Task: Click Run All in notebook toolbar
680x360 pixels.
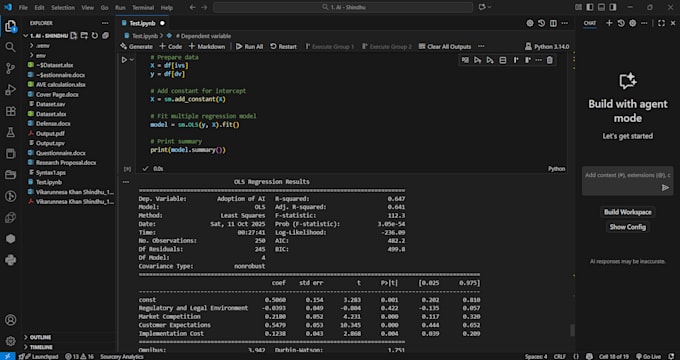Action: pyautogui.click(x=249, y=46)
